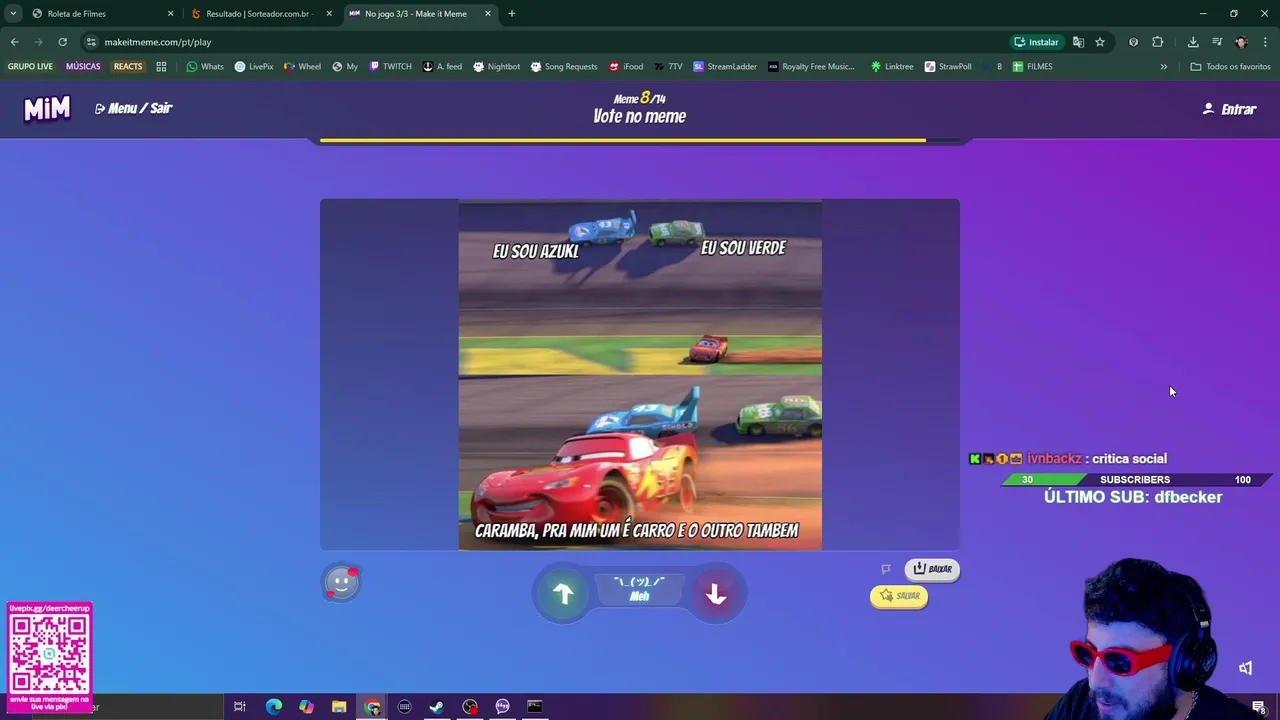Click the yellow Salvar button
This screenshot has width=1280, height=720.
(899, 596)
